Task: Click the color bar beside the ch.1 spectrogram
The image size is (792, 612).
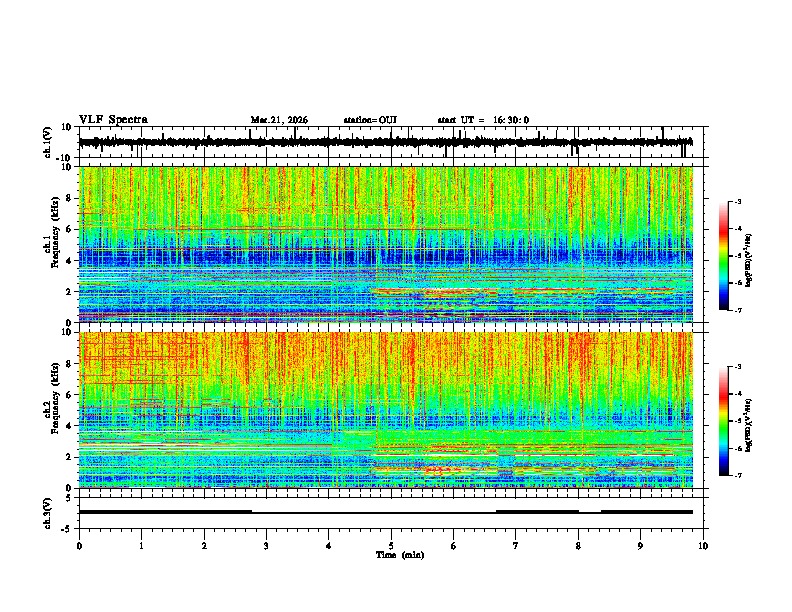Action: tap(724, 256)
